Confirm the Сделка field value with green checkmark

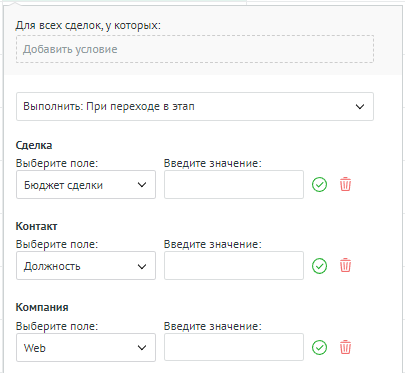319,184
